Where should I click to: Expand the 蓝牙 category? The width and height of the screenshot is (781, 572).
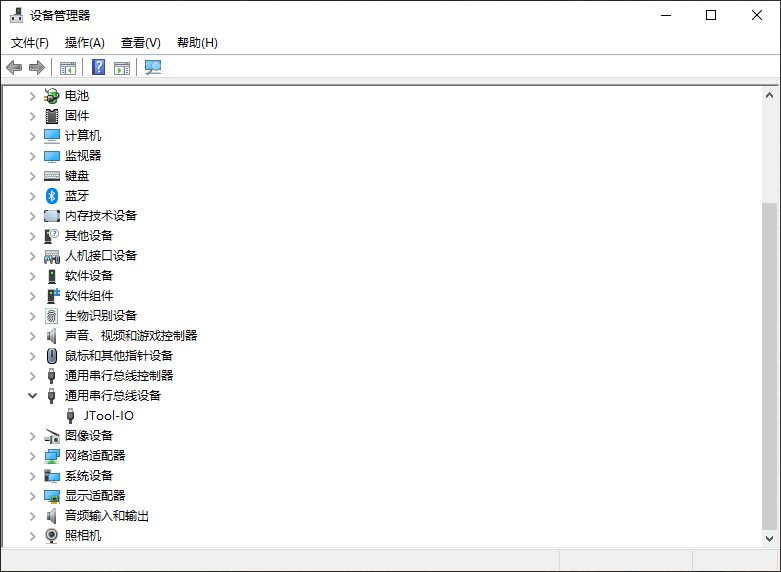click(32, 196)
